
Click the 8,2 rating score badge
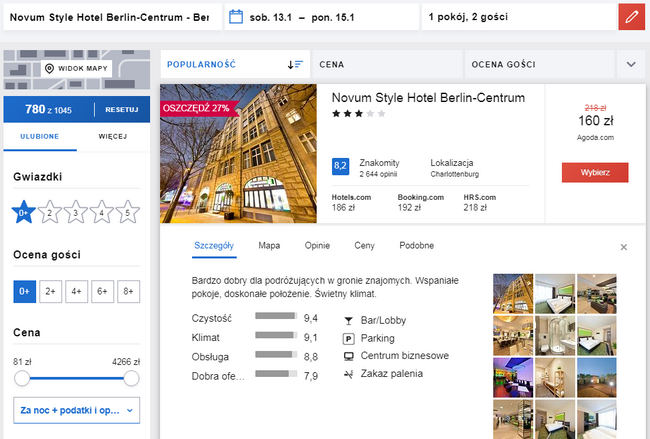tap(340, 166)
